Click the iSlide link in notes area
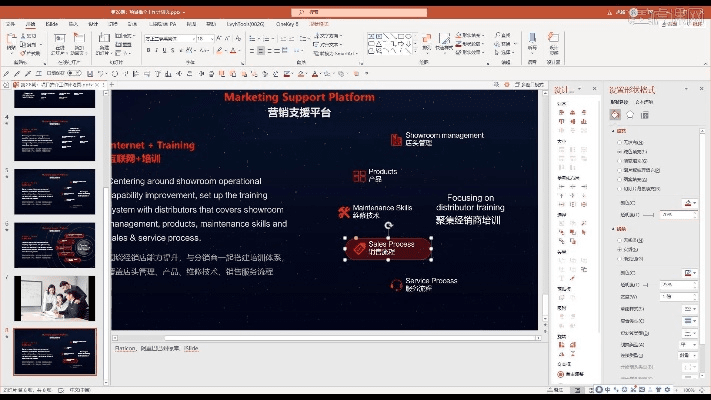711x400 pixels. (191, 348)
